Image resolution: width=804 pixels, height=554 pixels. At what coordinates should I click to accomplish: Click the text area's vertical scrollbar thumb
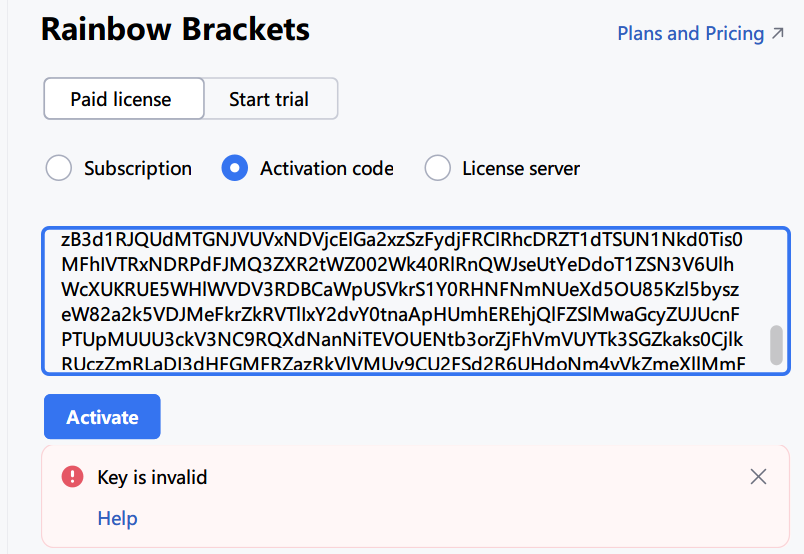776,345
